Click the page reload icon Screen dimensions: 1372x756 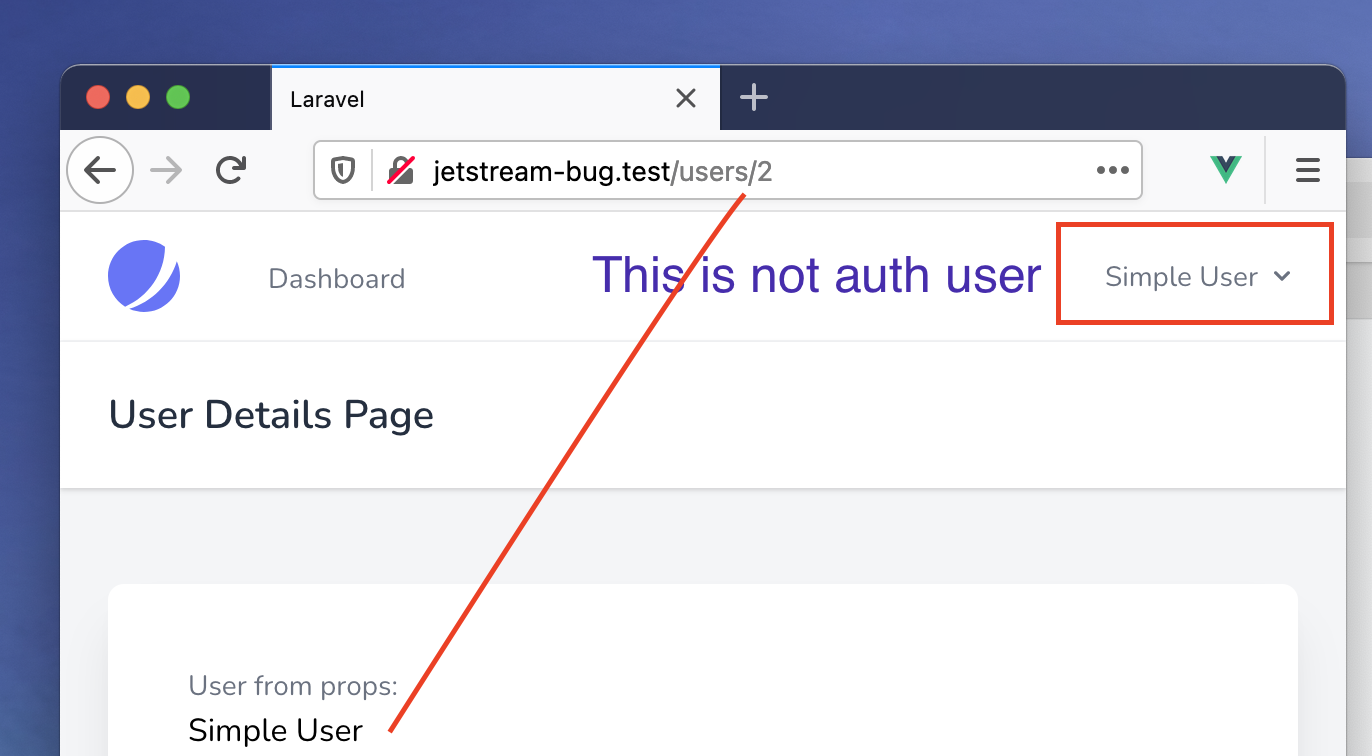(230, 170)
